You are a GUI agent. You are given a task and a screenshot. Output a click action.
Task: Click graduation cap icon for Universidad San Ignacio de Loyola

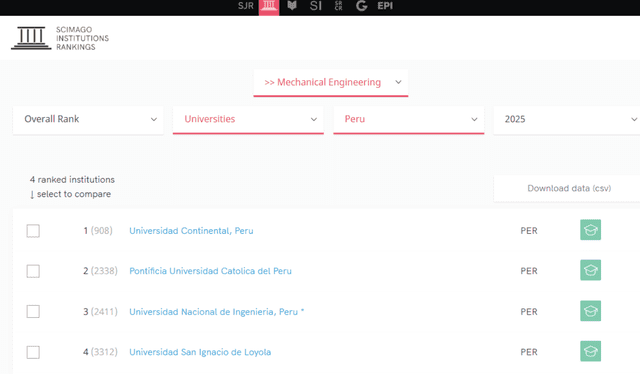click(x=590, y=351)
